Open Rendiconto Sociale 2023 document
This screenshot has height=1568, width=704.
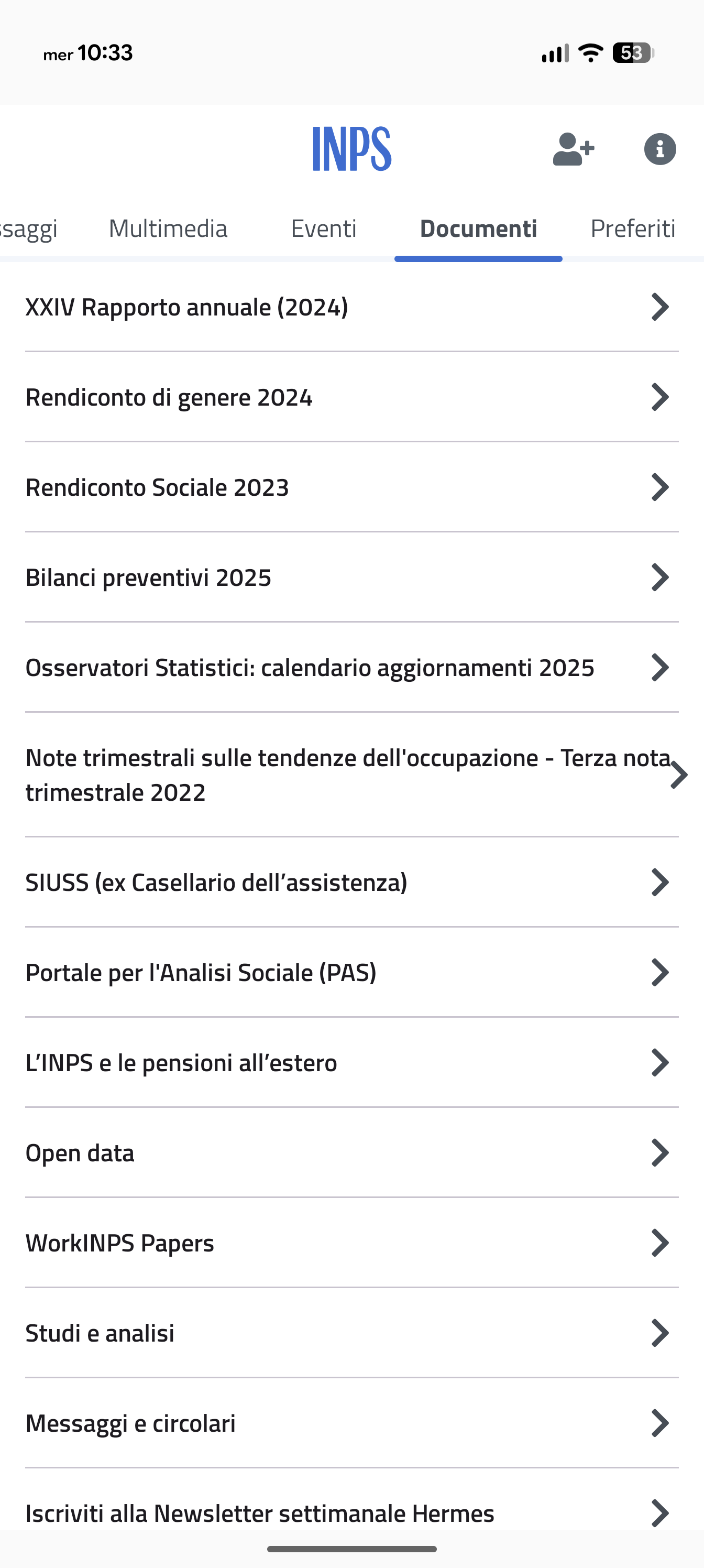(x=157, y=487)
